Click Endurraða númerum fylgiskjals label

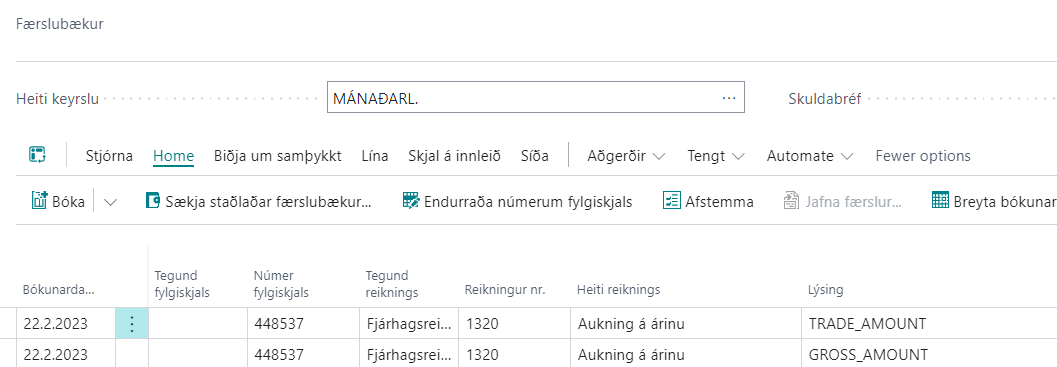click(x=528, y=202)
